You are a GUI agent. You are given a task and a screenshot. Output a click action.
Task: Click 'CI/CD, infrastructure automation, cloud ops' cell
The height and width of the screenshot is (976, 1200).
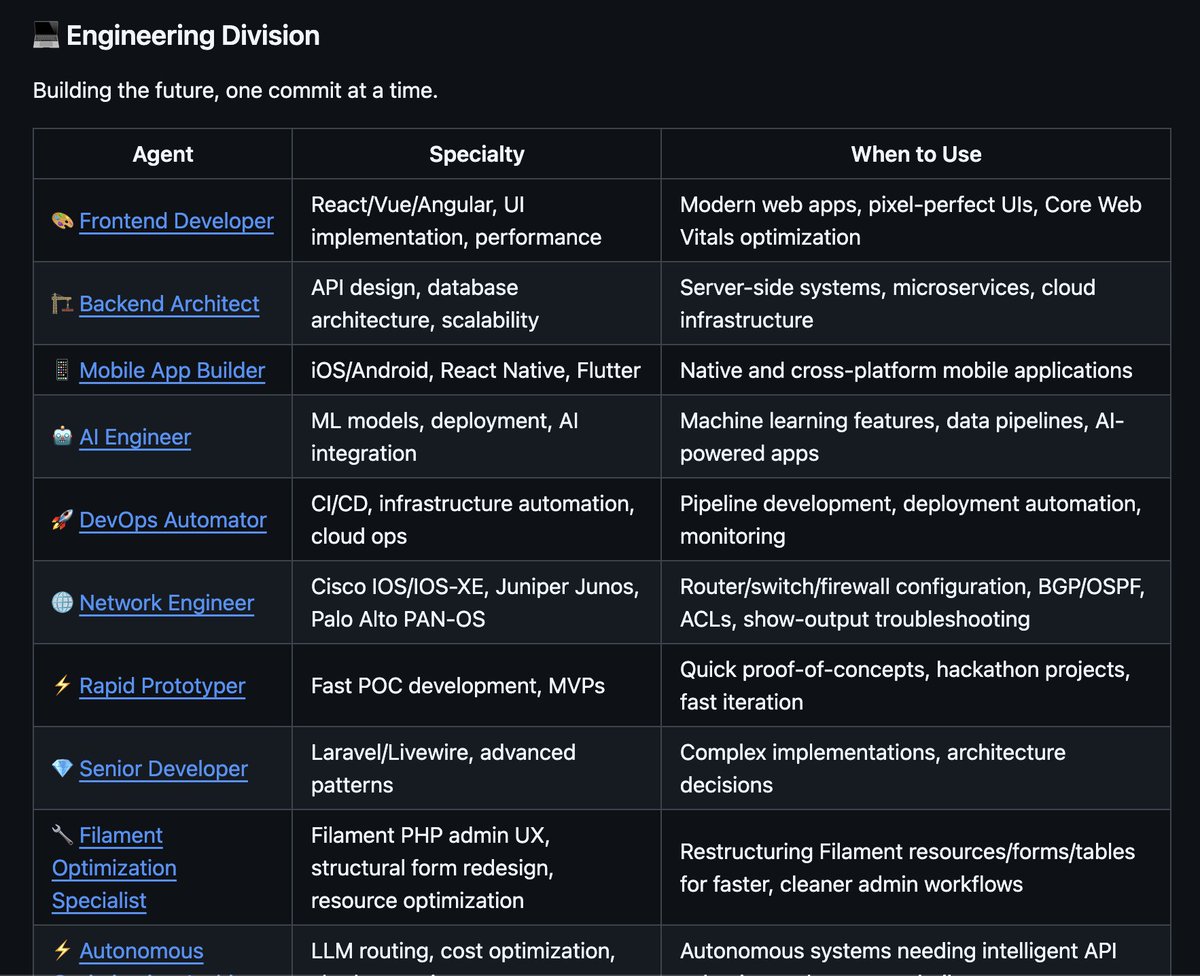477,520
